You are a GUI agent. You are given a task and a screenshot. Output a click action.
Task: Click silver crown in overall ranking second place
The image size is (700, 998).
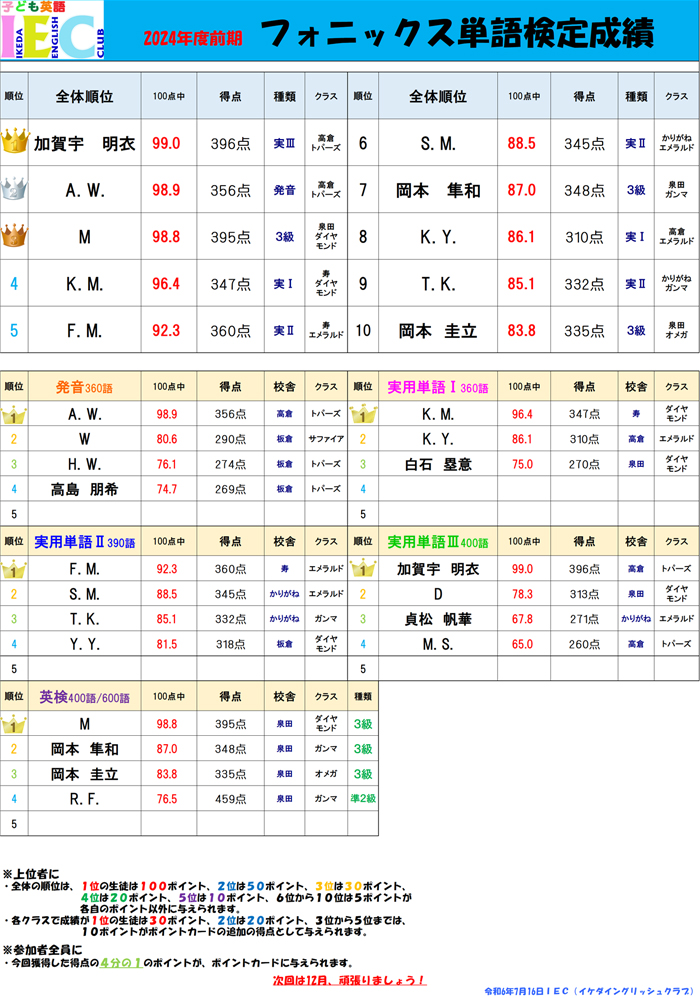(x=15, y=189)
